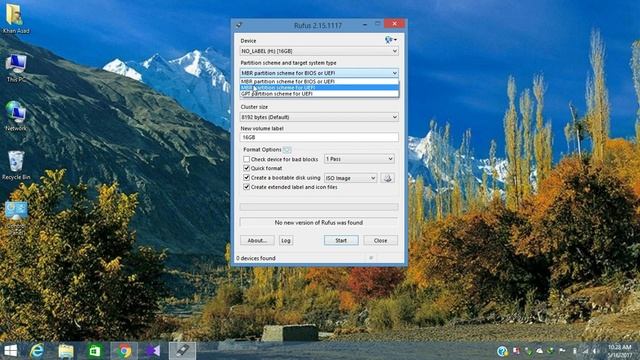Click the Close button in Rufus
The width and height of the screenshot is (640, 360).
pos(380,240)
